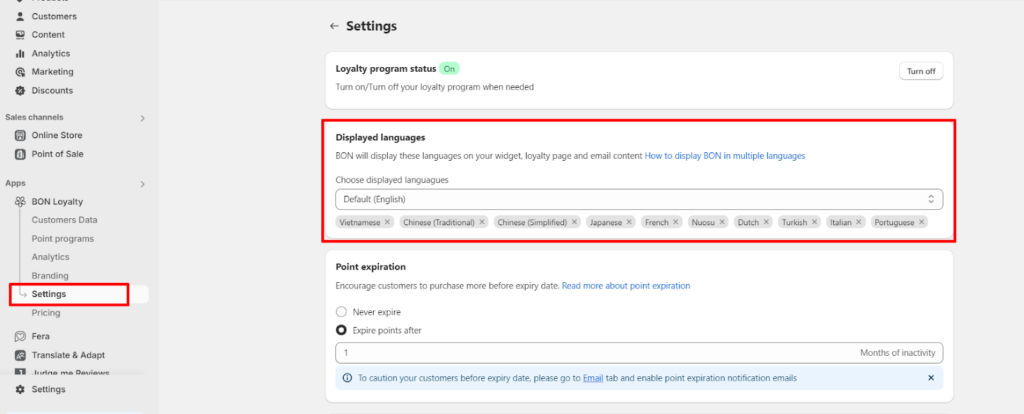Remove the Turkish language tag
The width and height of the screenshot is (1024, 414).
(814, 222)
